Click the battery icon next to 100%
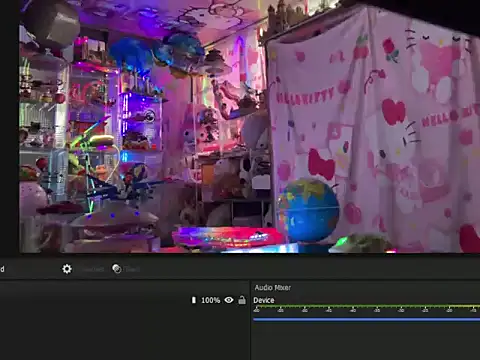This screenshot has width=480, height=360. 194,300
